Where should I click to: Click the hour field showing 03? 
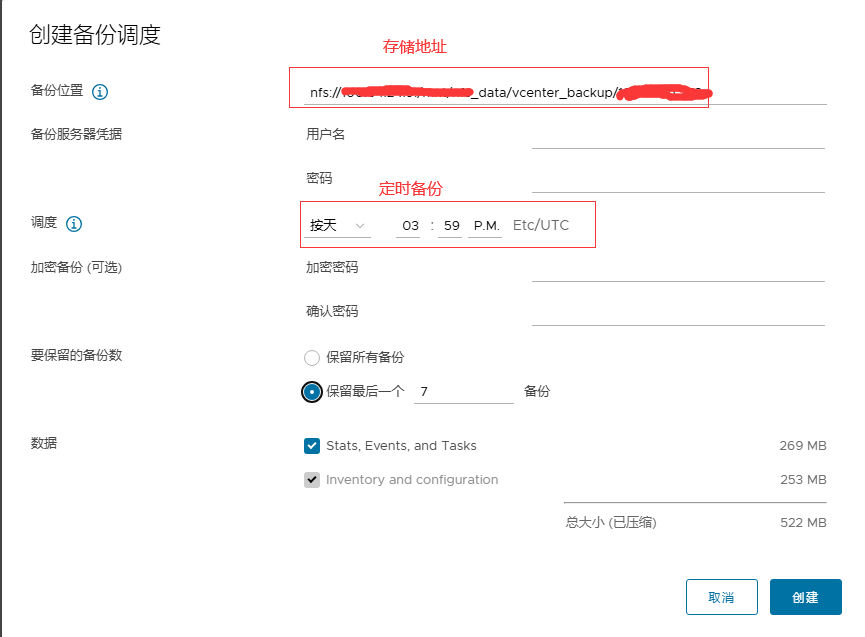point(409,226)
